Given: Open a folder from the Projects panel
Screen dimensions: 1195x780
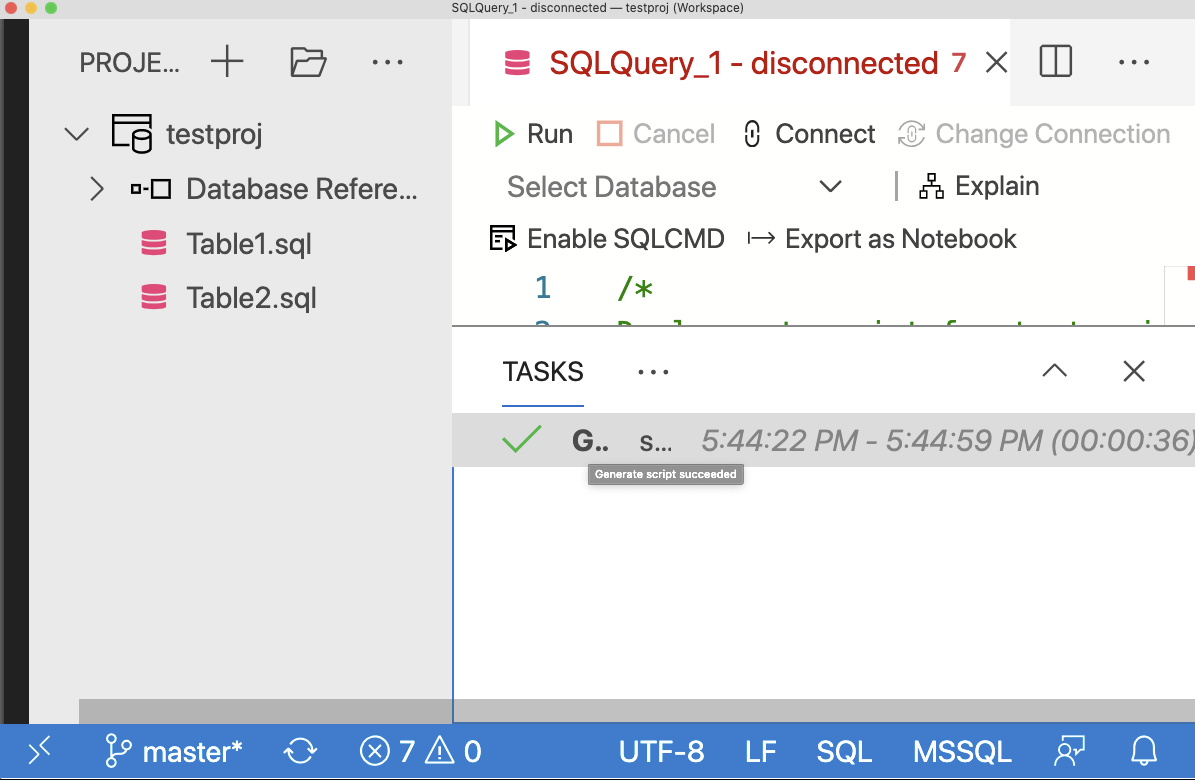Looking at the screenshot, I should (x=307, y=61).
